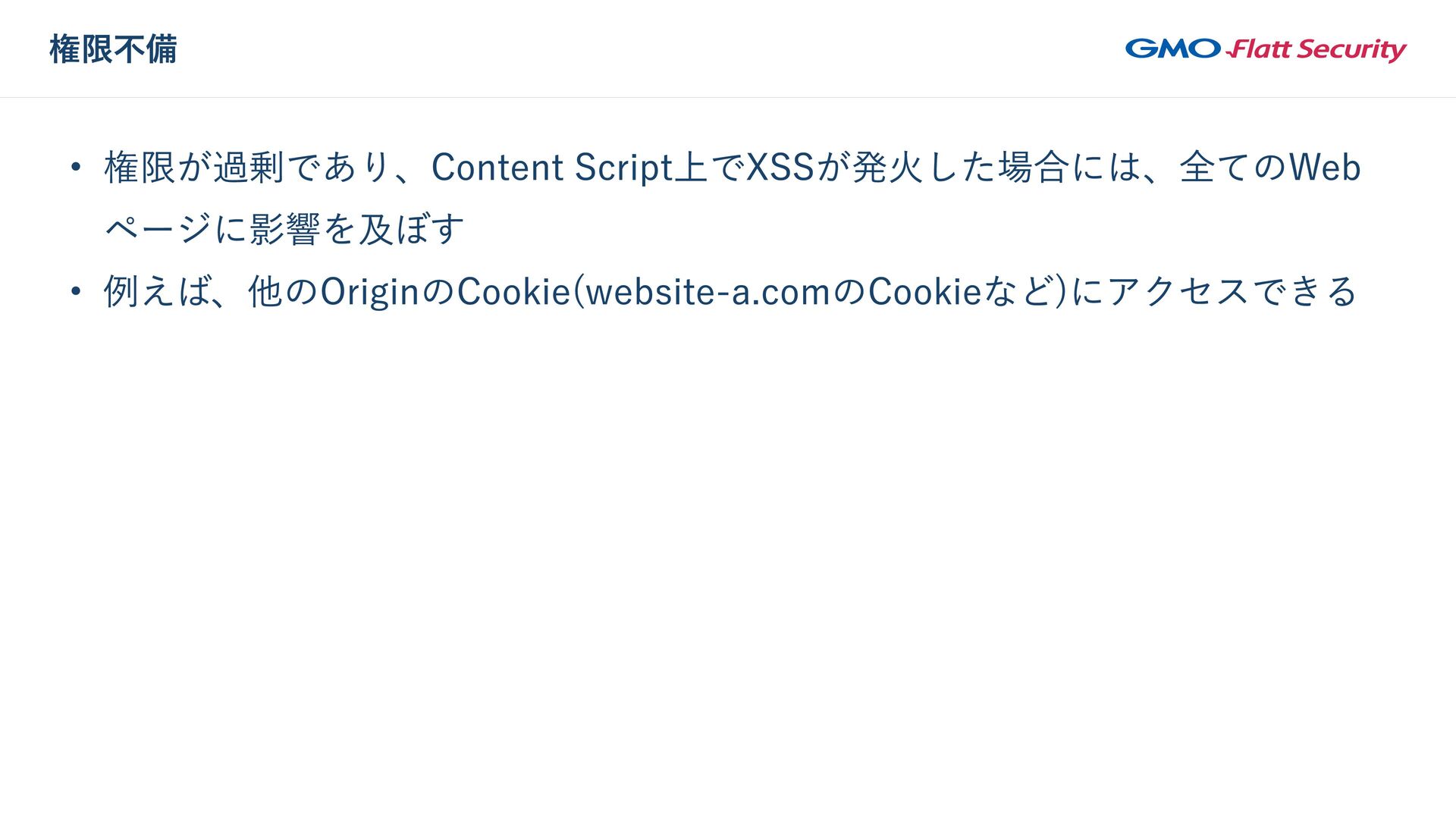Click the word XSS in first bullet
Viewport: 1456px width, 819px height.
tap(780, 168)
